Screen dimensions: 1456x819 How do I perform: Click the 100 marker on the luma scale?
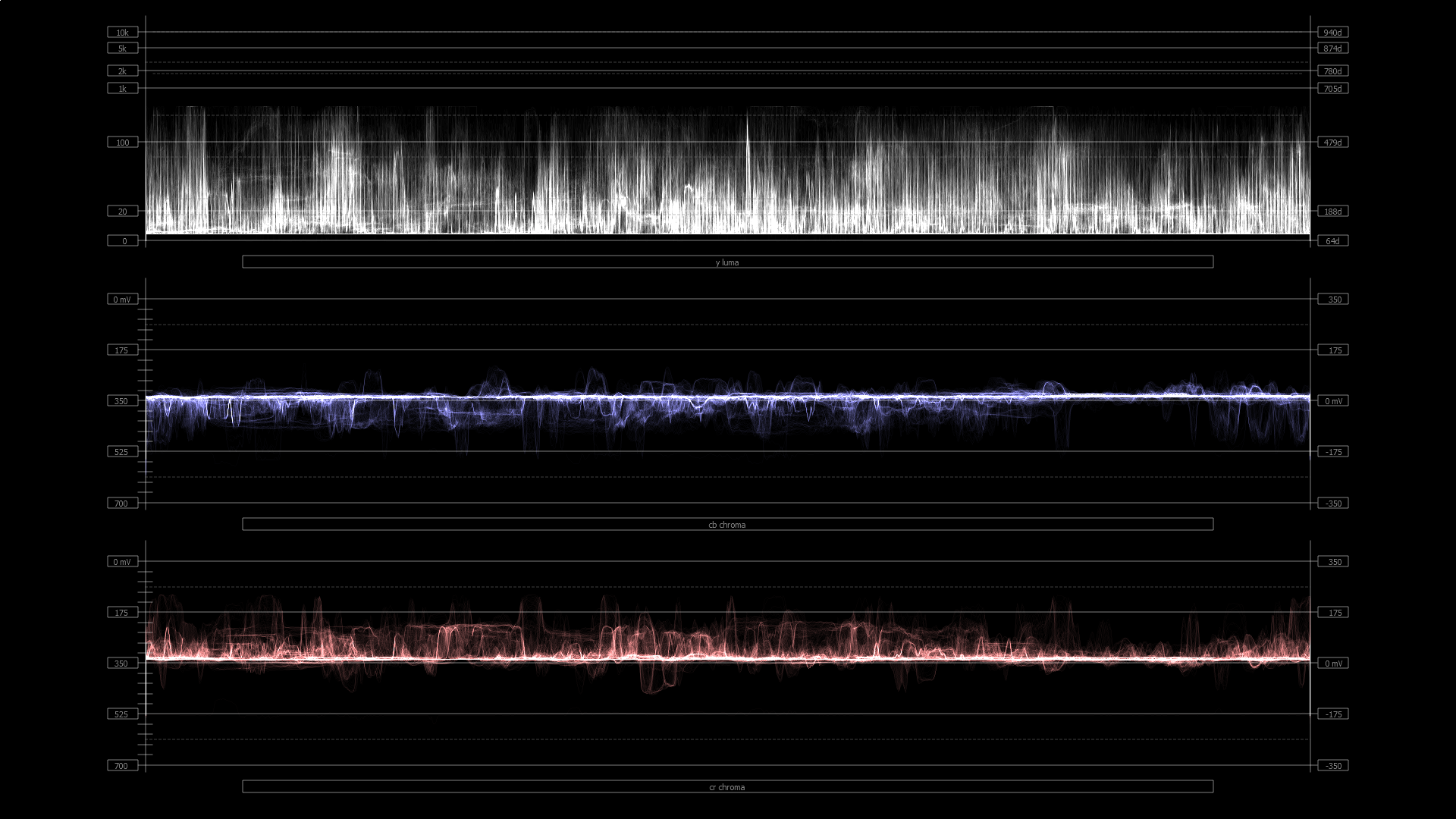click(122, 142)
